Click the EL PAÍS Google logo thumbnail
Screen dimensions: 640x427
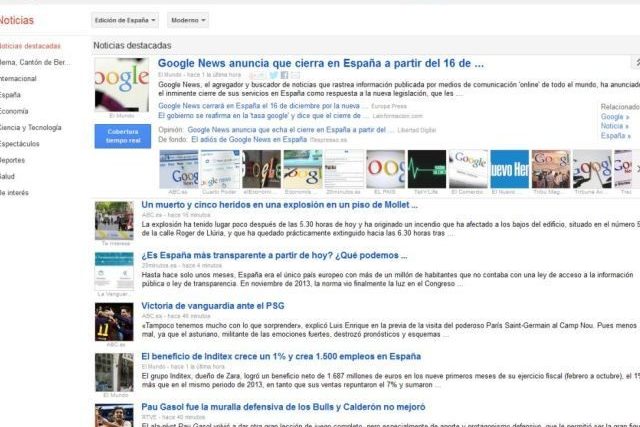pos(386,169)
